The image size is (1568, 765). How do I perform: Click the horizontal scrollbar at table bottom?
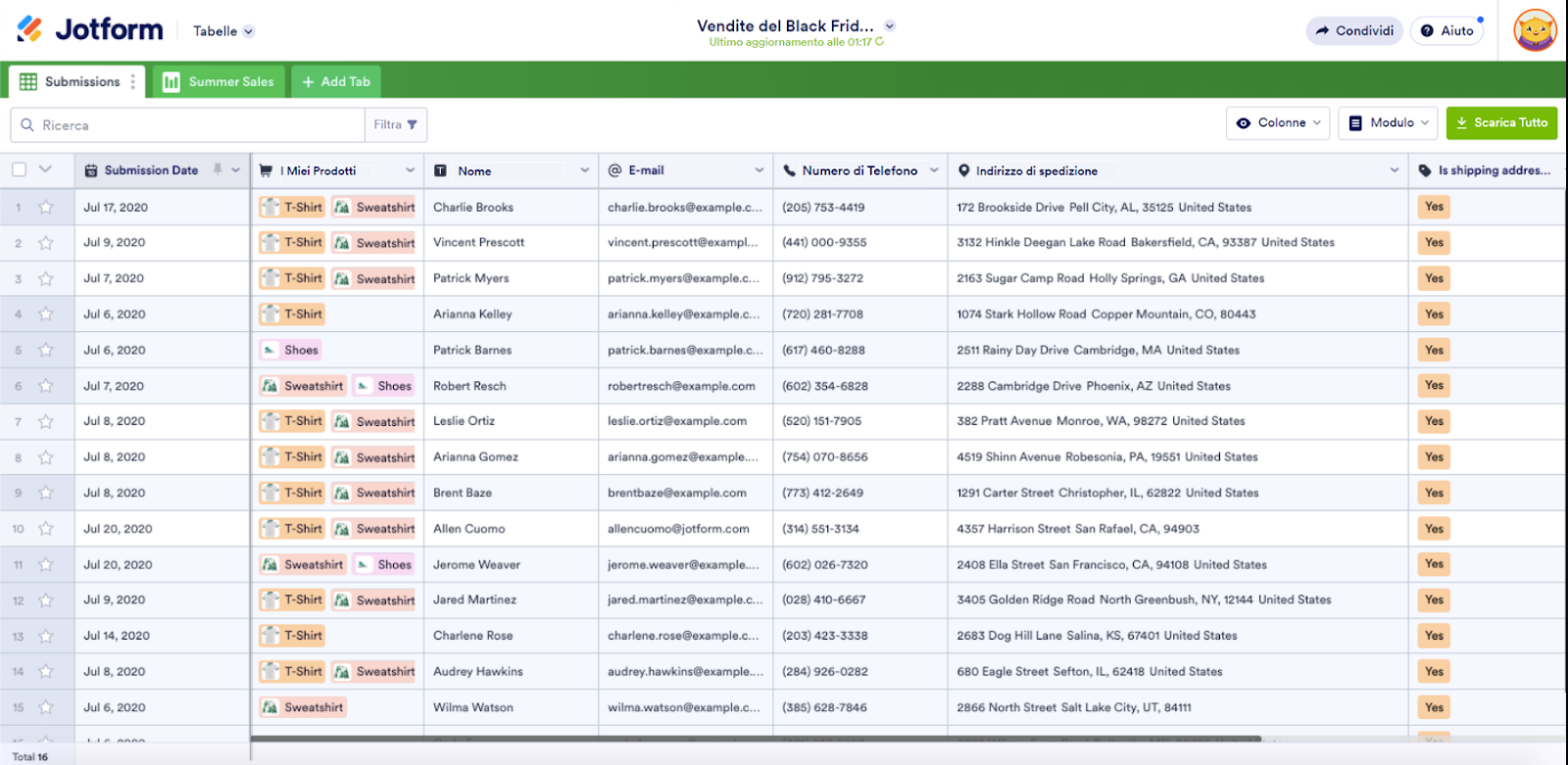point(756,738)
